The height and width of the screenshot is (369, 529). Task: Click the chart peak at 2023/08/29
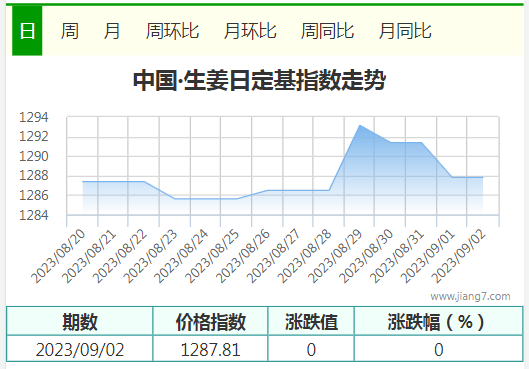pos(360,125)
